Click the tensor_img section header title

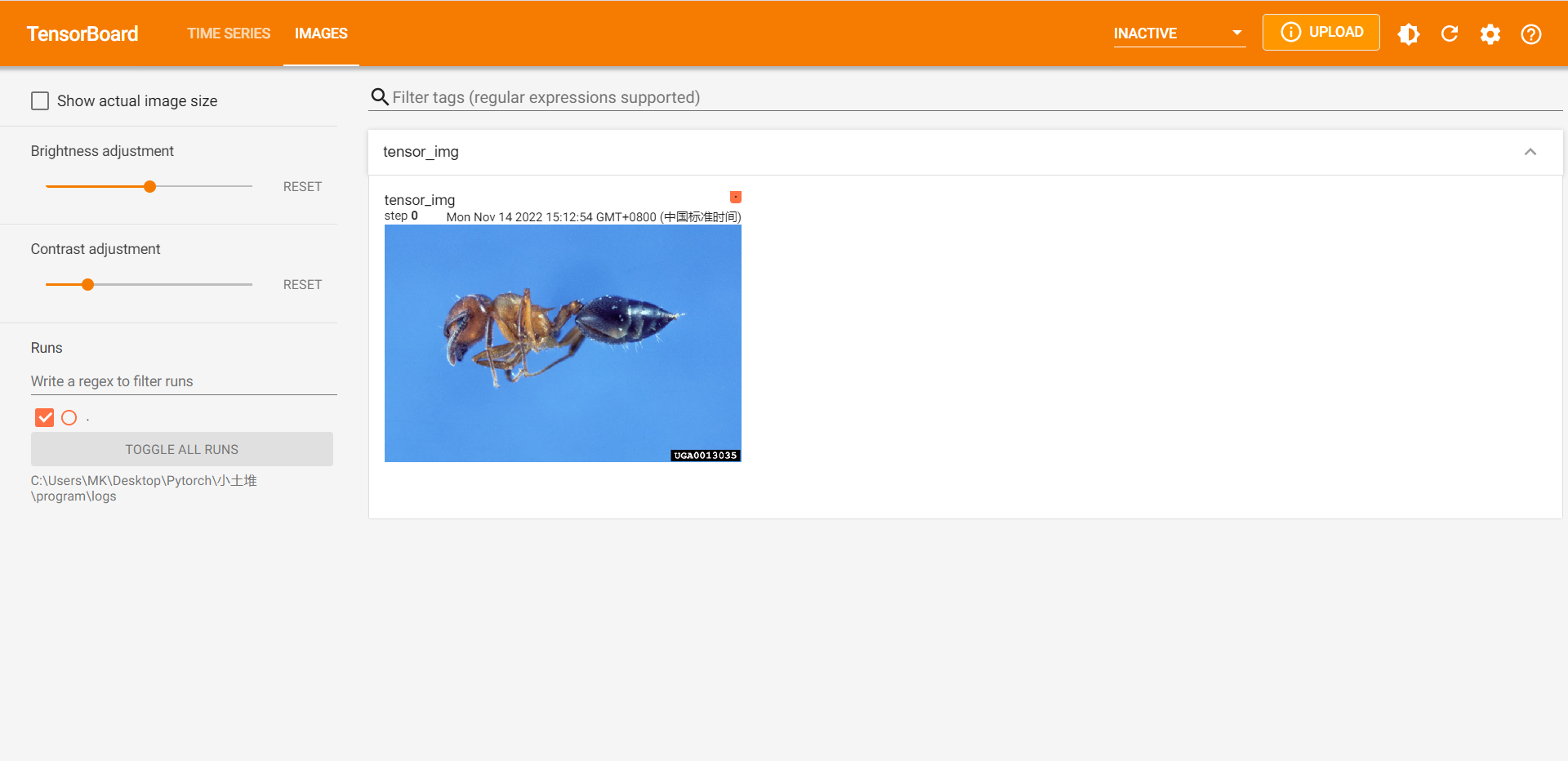coord(421,152)
